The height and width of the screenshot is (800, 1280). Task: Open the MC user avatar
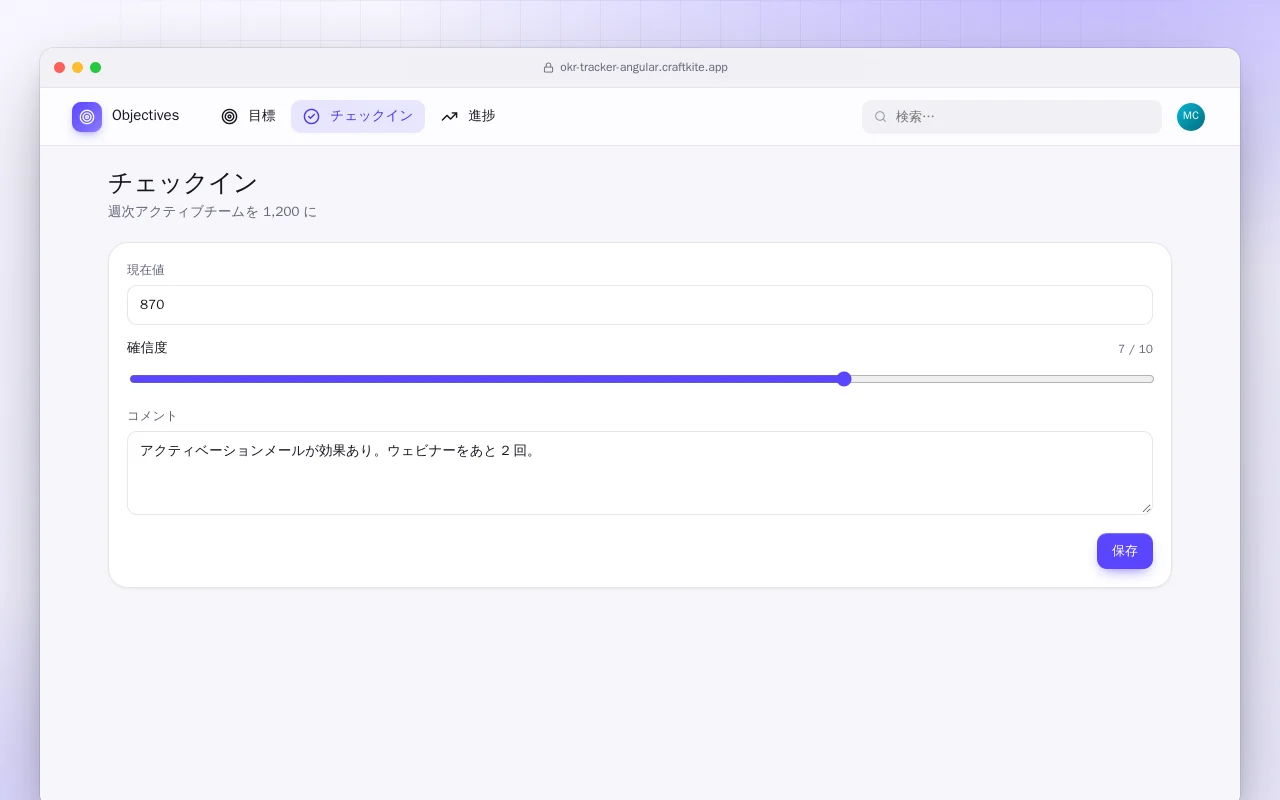[x=1190, y=117]
